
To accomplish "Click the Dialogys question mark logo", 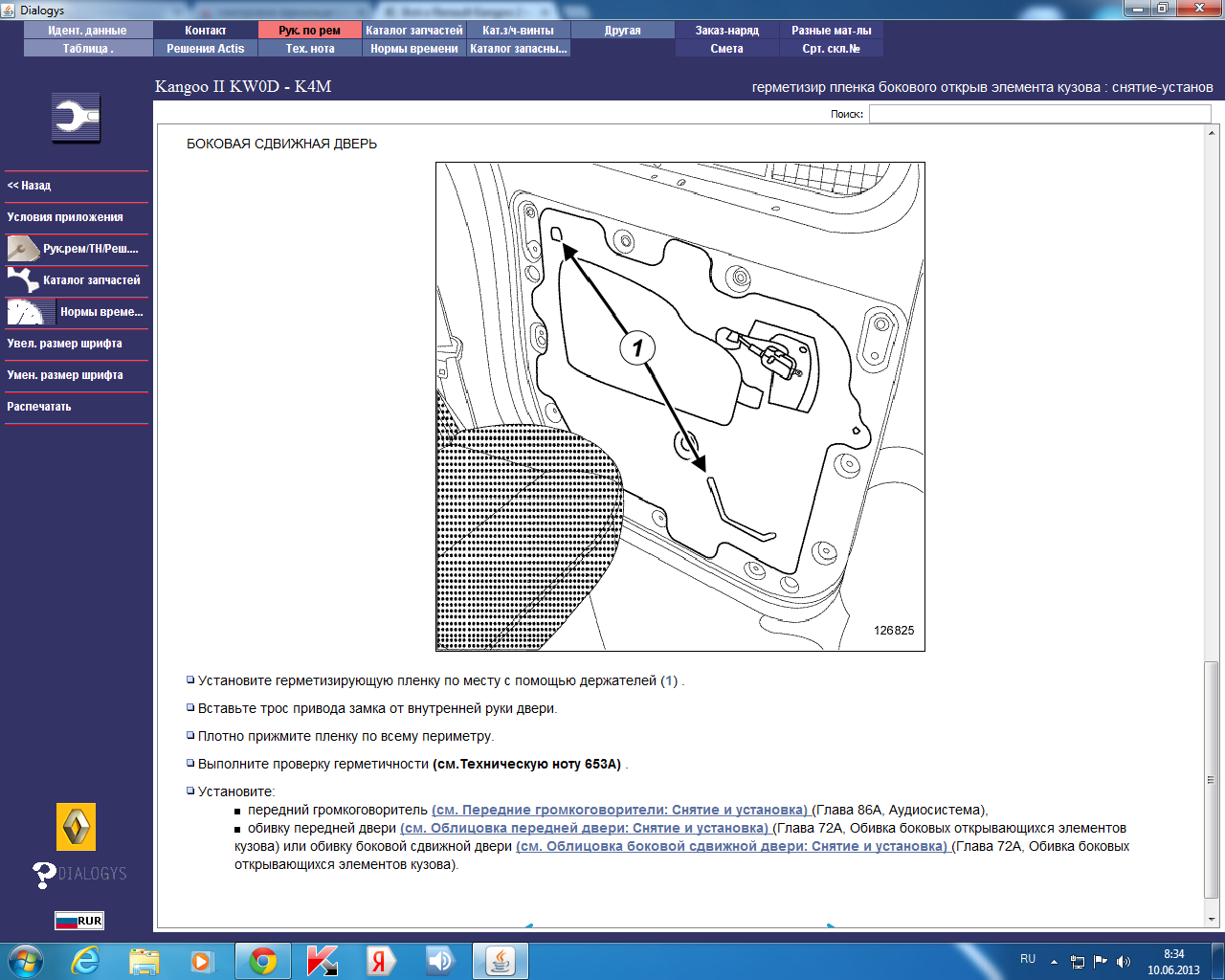I will point(79,874).
